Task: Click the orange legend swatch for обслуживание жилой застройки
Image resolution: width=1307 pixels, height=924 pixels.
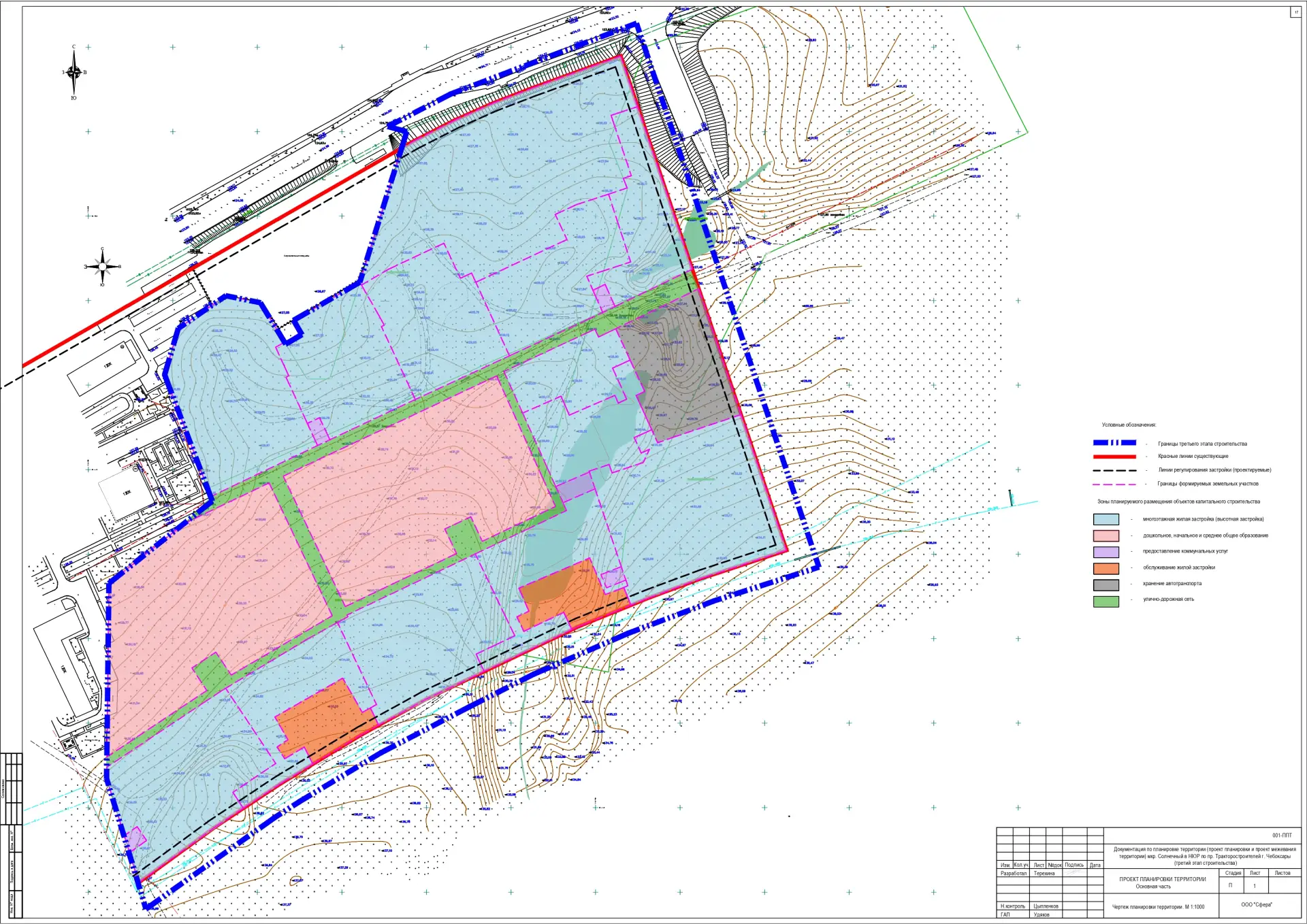Action: 1106,568
